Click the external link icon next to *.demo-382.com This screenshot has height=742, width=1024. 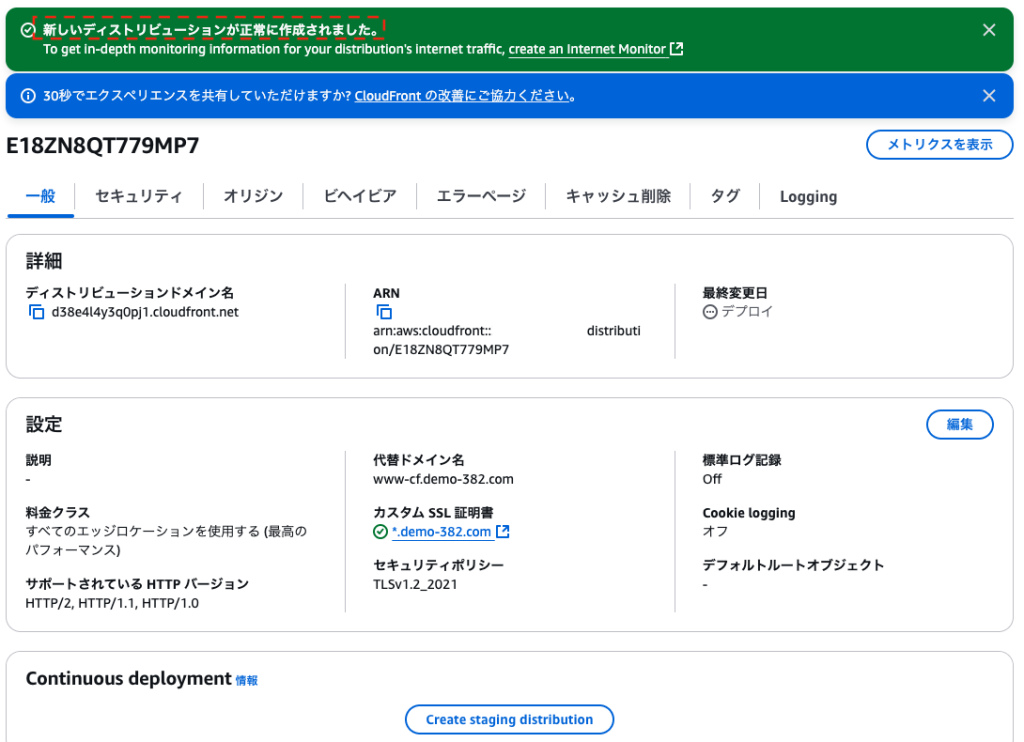[503, 532]
